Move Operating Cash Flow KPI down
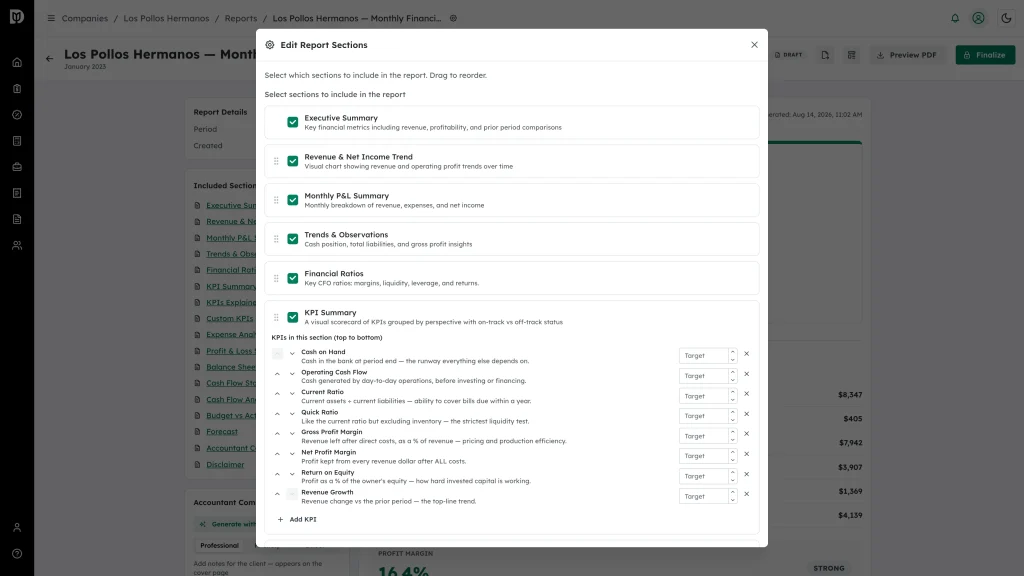This screenshot has height=576, width=1024. point(292,374)
